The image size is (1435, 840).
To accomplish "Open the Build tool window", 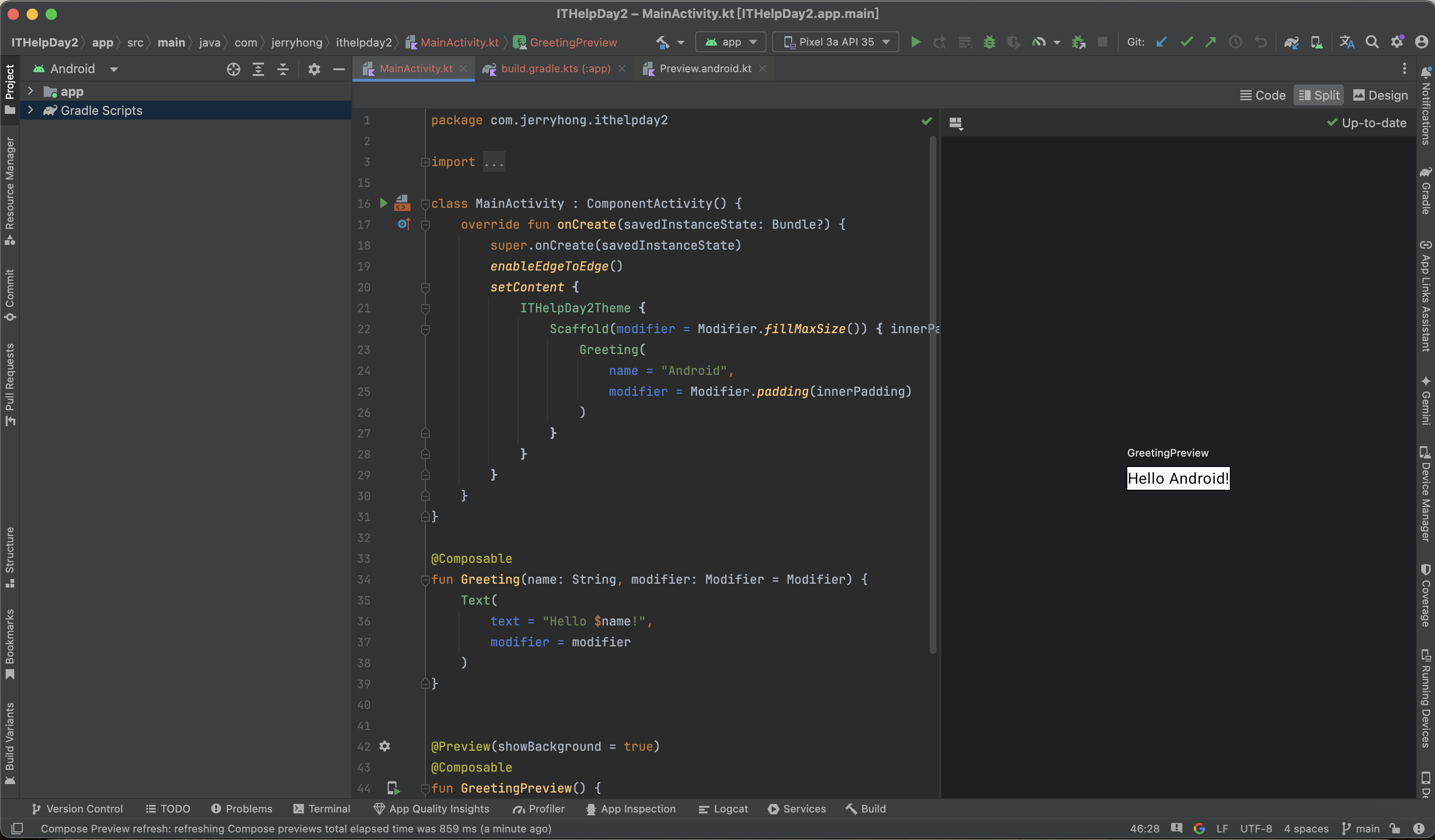I will [866, 809].
